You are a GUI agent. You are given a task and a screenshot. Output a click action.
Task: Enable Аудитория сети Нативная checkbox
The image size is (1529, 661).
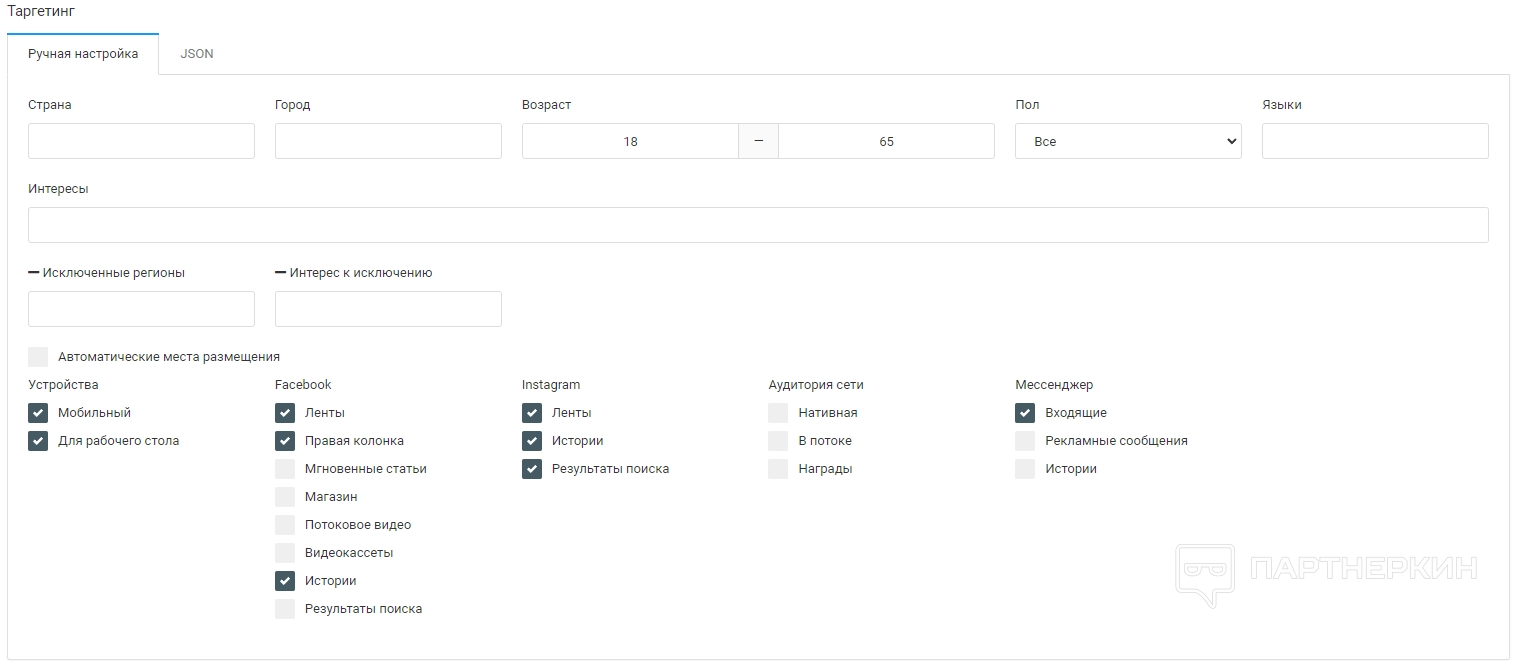point(778,413)
